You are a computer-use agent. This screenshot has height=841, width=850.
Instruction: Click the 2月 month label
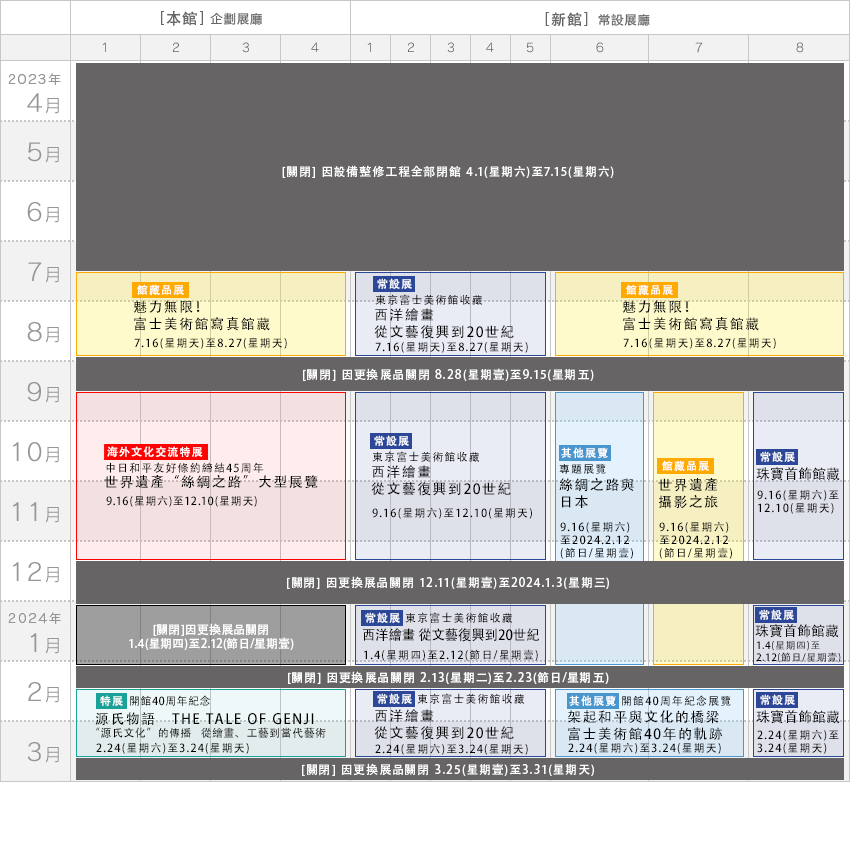click(43, 692)
